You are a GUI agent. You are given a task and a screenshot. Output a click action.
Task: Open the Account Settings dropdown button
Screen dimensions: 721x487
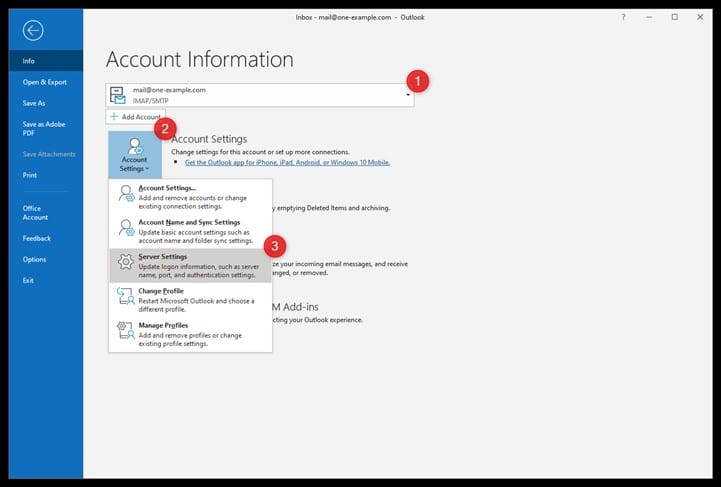tap(135, 155)
